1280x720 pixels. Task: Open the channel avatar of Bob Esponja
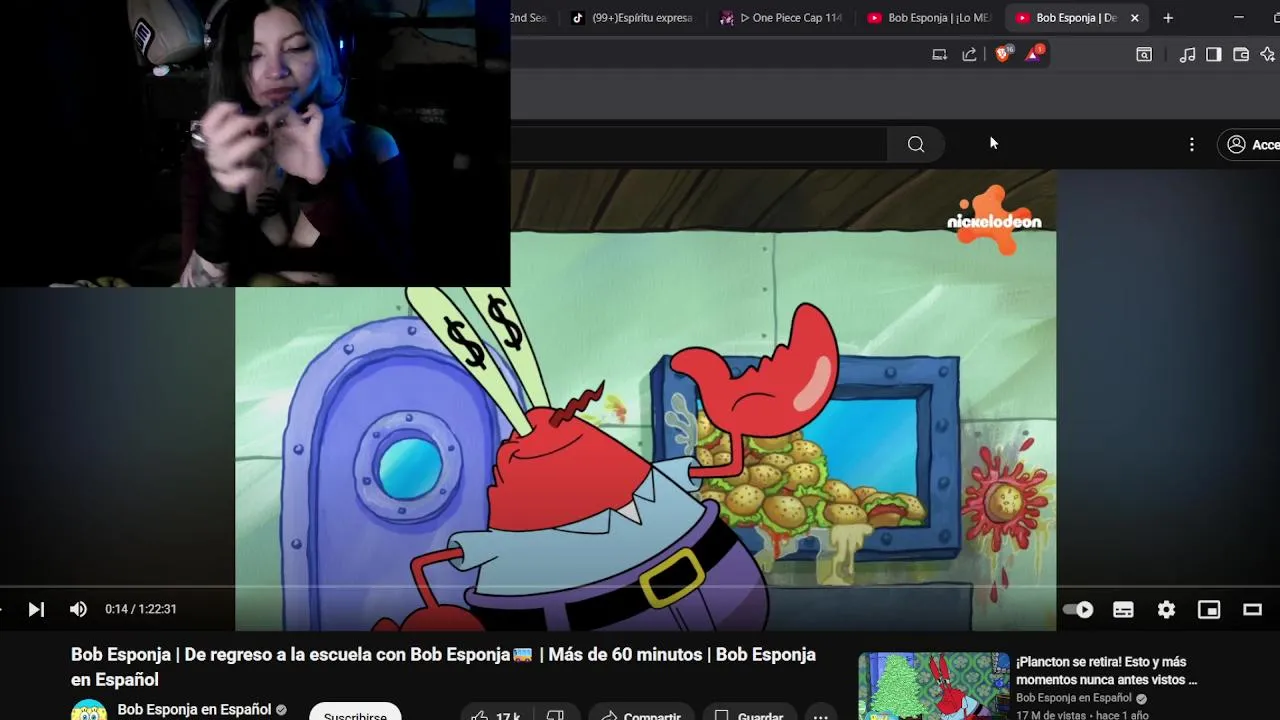click(x=89, y=712)
